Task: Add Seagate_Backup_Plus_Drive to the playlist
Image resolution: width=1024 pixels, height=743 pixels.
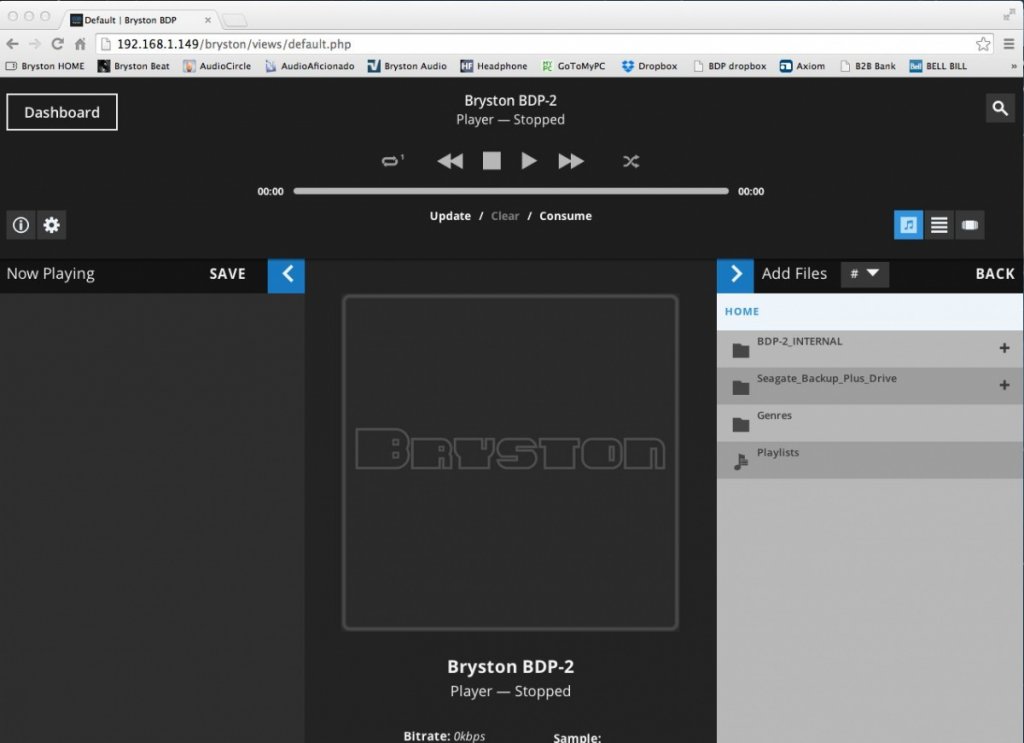Action: tap(1004, 385)
